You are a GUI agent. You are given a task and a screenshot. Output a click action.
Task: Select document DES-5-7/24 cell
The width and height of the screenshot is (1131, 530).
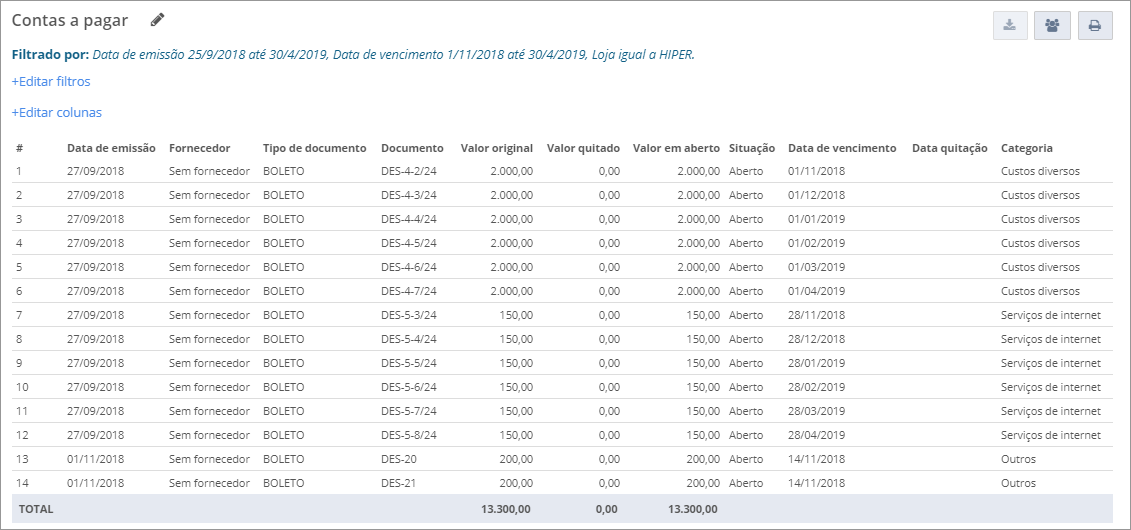409,411
